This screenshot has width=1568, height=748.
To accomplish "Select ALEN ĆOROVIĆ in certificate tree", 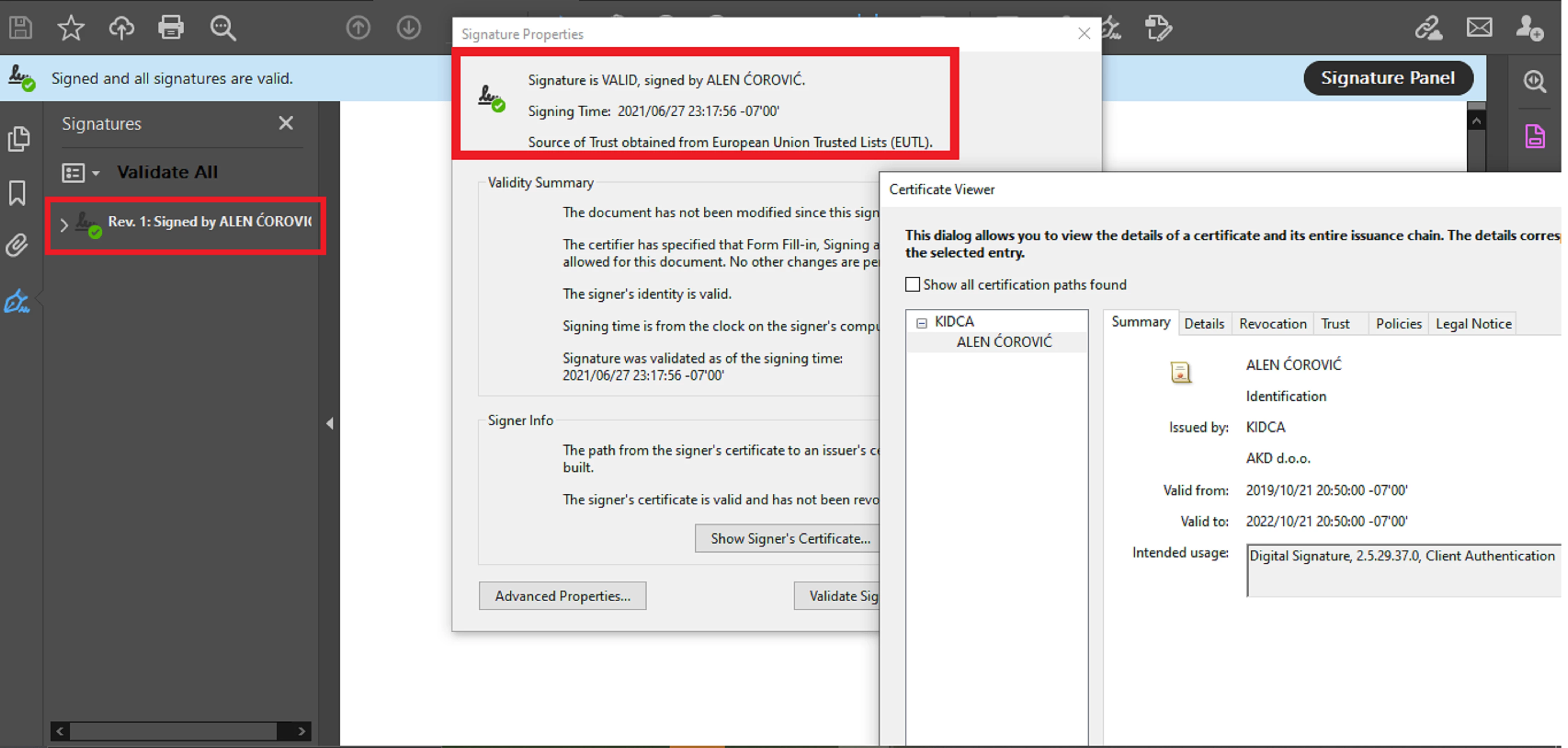I will pos(1004,342).
